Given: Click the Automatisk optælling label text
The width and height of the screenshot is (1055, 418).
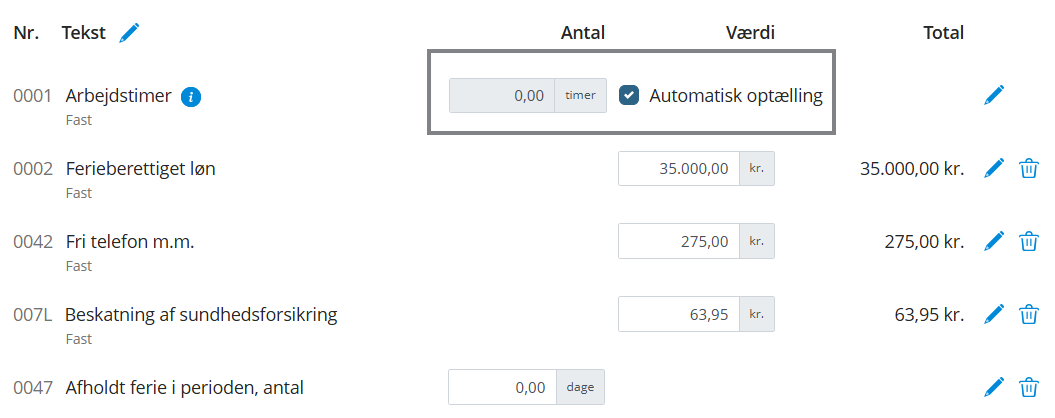Looking at the screenshot, I should [735, 96].
